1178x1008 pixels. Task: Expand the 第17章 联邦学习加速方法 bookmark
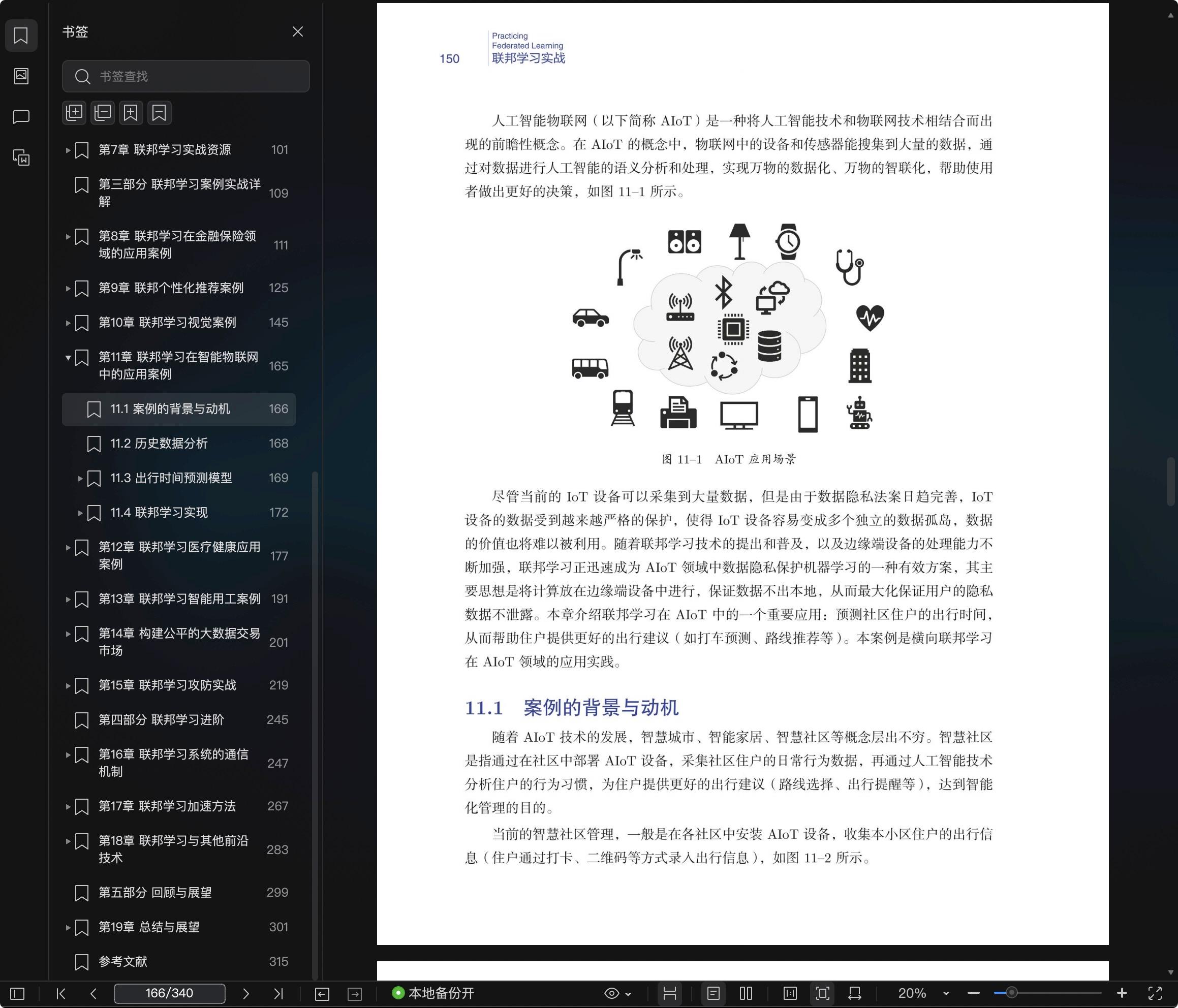coord(68,807)
